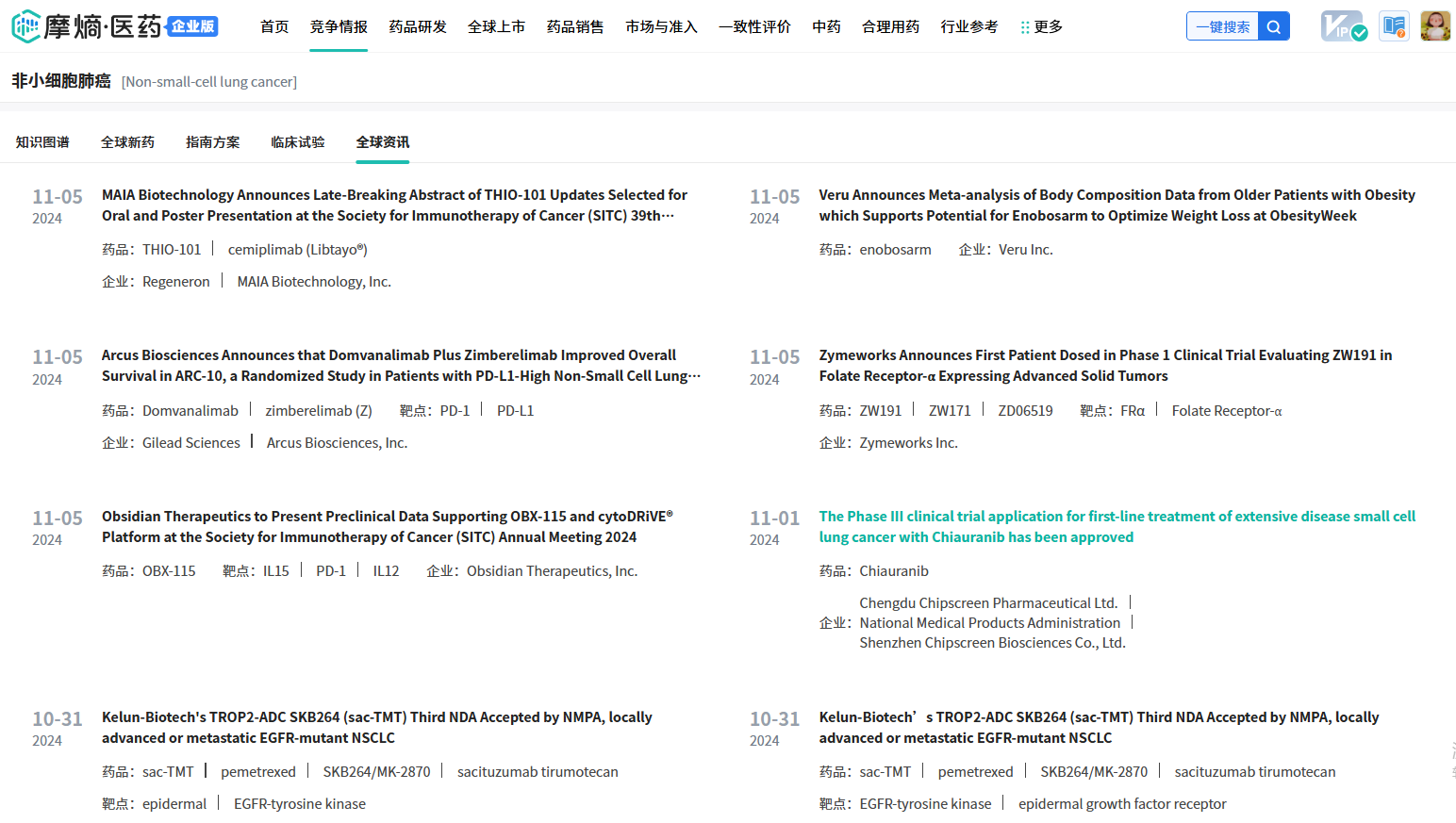The width and height of the screenshot is (1456, 823).
Task: Open the left Kelun-Biotech SKB264 article
Action: click(x=377, y=728)
